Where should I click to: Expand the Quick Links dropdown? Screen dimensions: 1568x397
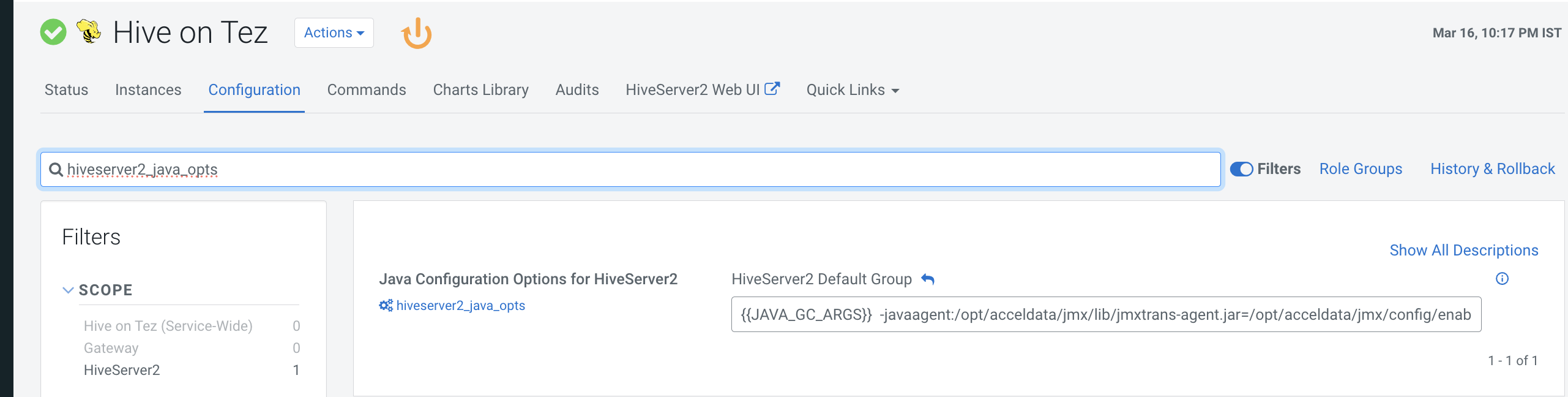coord(853,90)
